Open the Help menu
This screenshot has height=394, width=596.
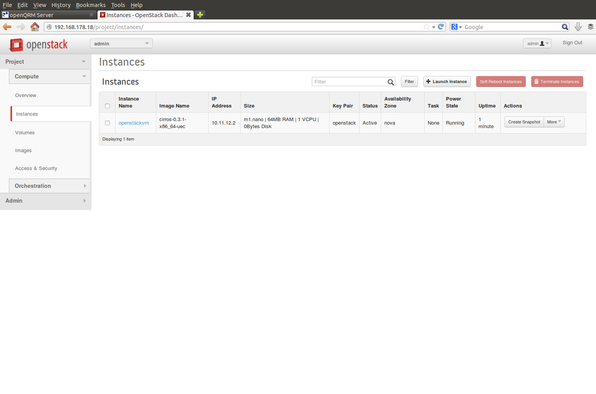pyautogui.click(x=136, y=5)
